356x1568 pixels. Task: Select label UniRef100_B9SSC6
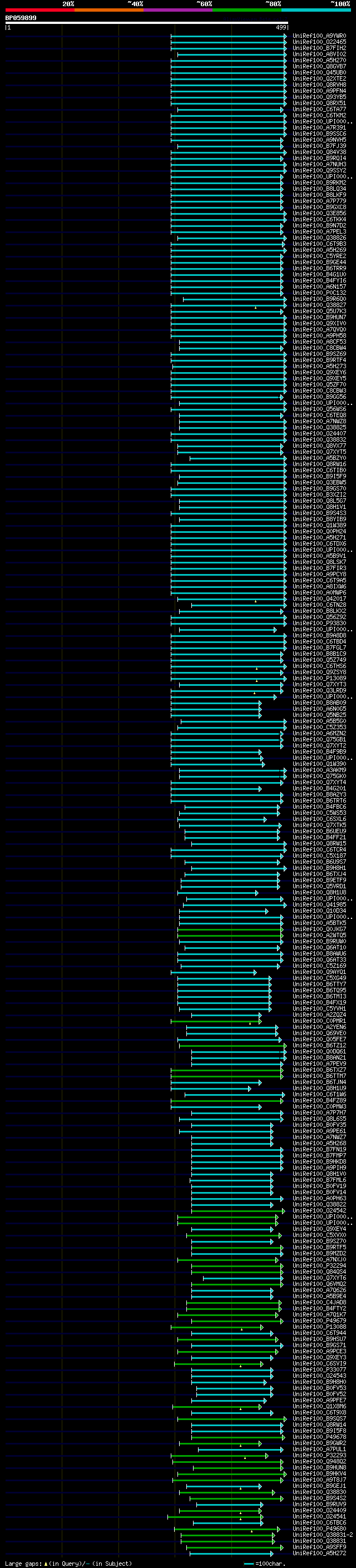tap(319, 134)
